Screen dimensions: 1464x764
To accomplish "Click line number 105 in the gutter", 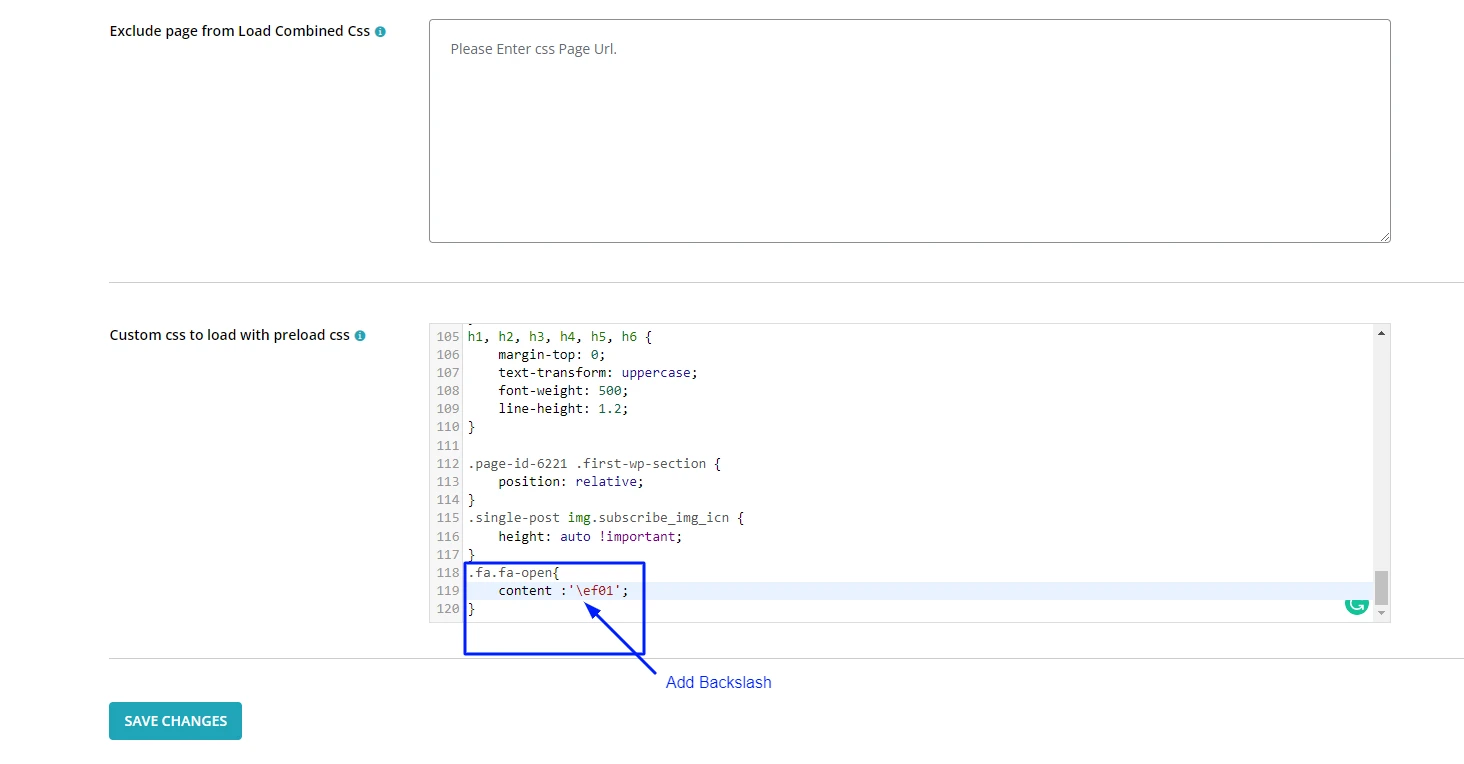I will coord(447,337).
